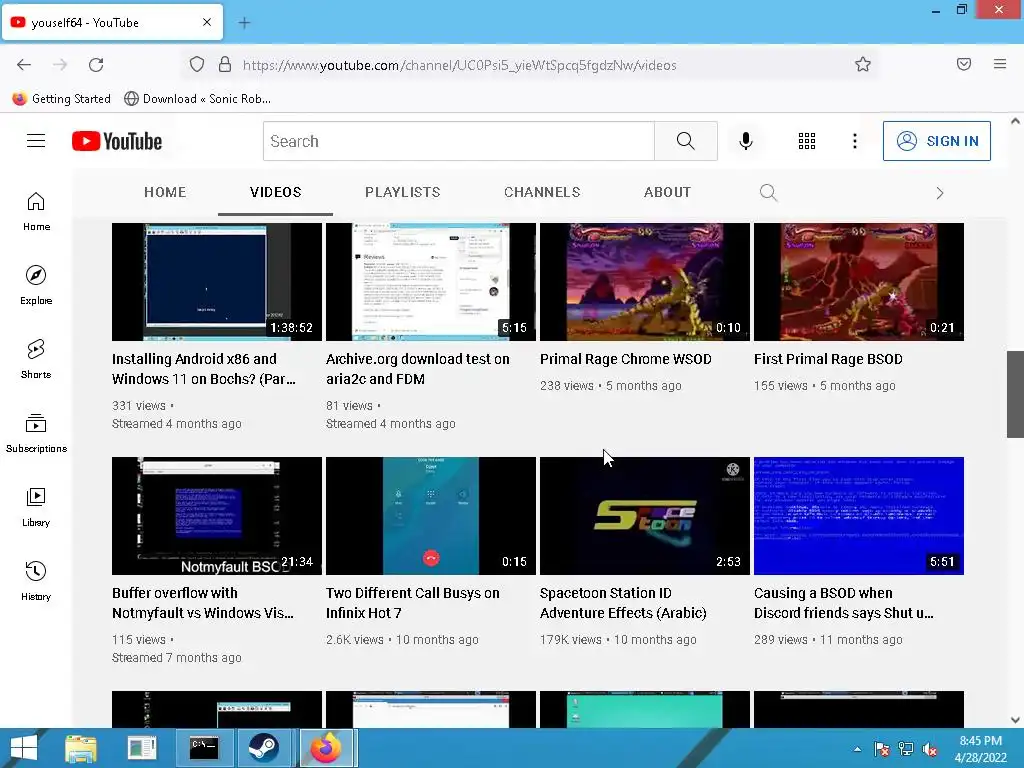1024x768 pixels.
Task: Open Two Different Call Busys title
Action: (x=413, y=603)
